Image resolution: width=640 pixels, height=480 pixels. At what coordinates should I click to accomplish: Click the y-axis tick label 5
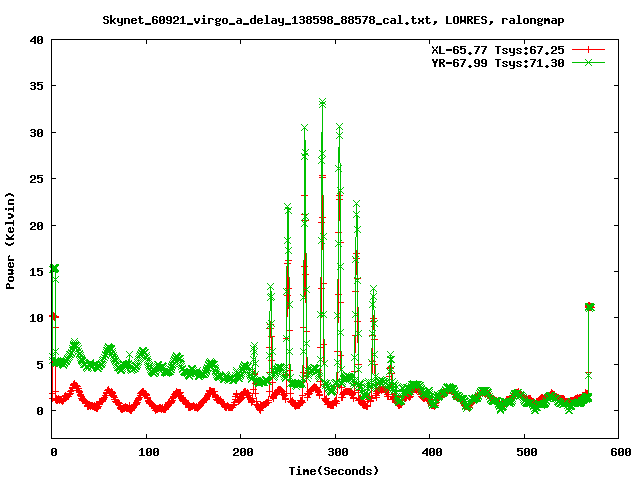coord(40,364)
